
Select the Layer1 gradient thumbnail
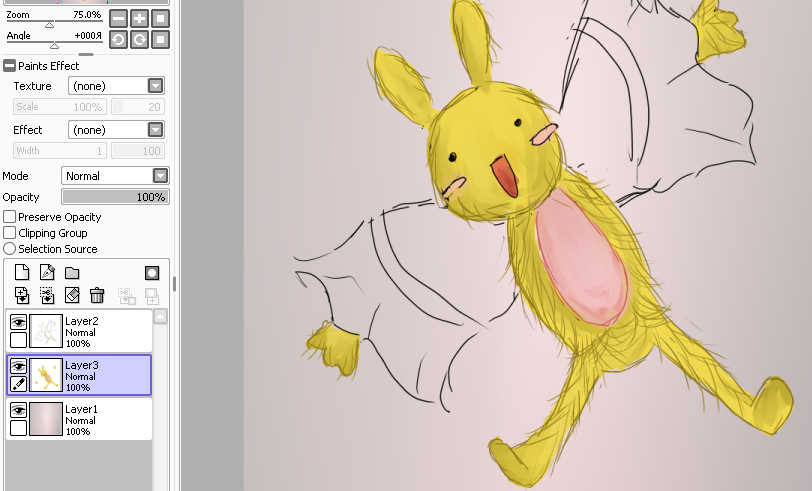coord(46,419)
